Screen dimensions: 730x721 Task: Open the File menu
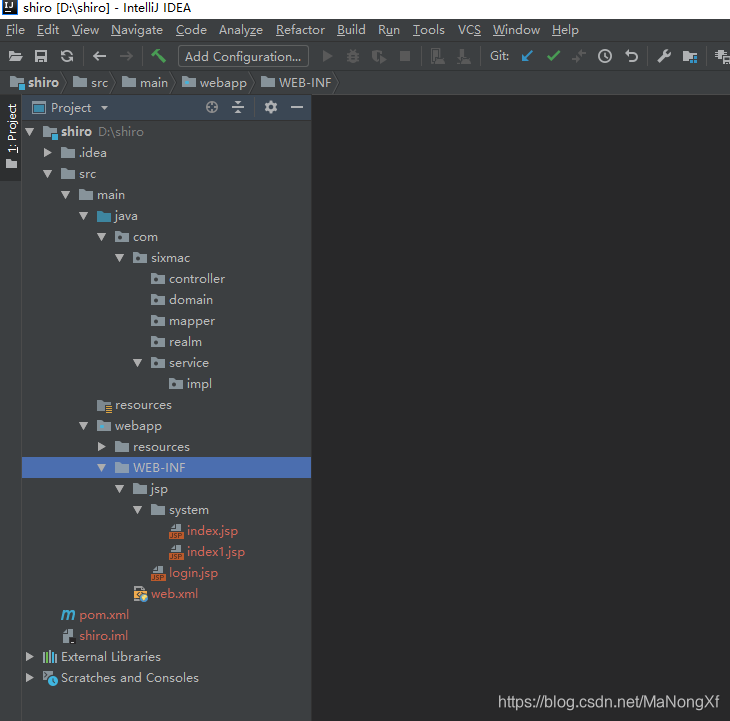15,30
